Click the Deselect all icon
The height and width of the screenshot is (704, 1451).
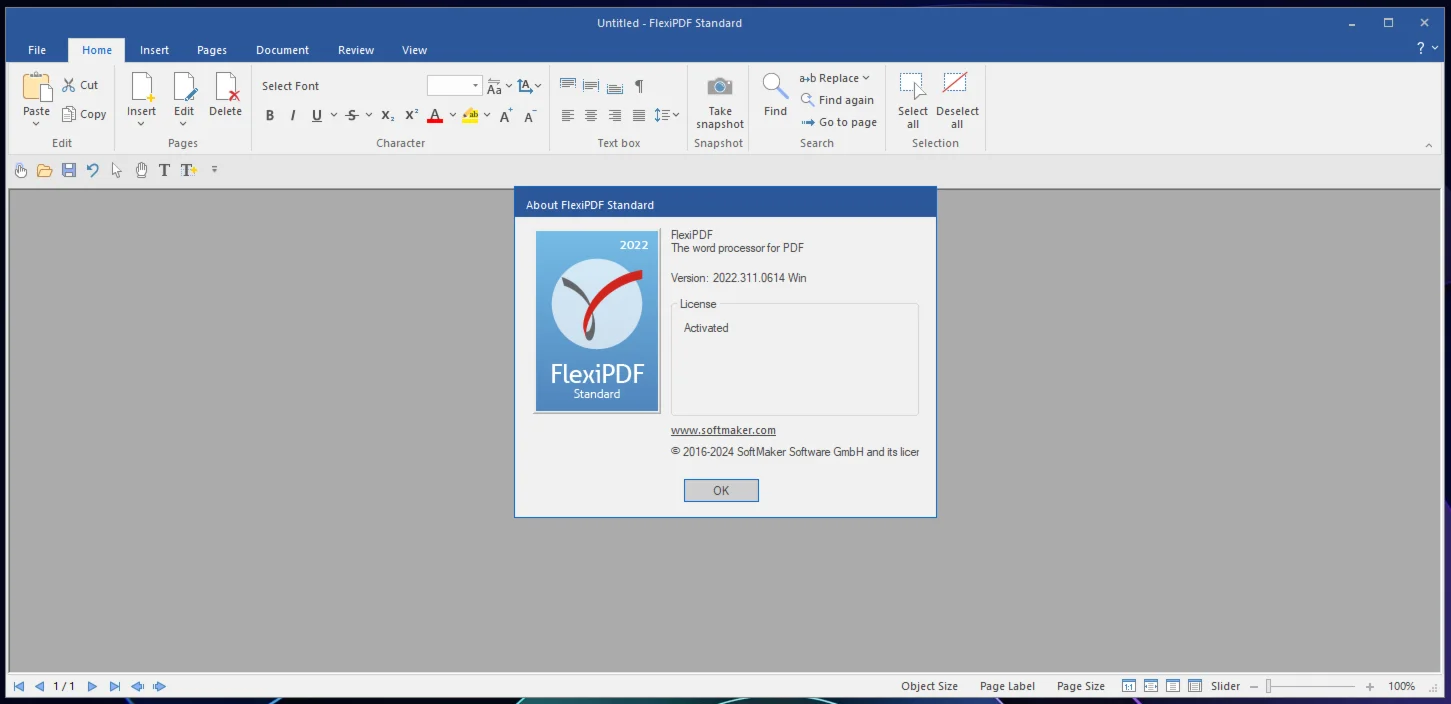[956, 86]
